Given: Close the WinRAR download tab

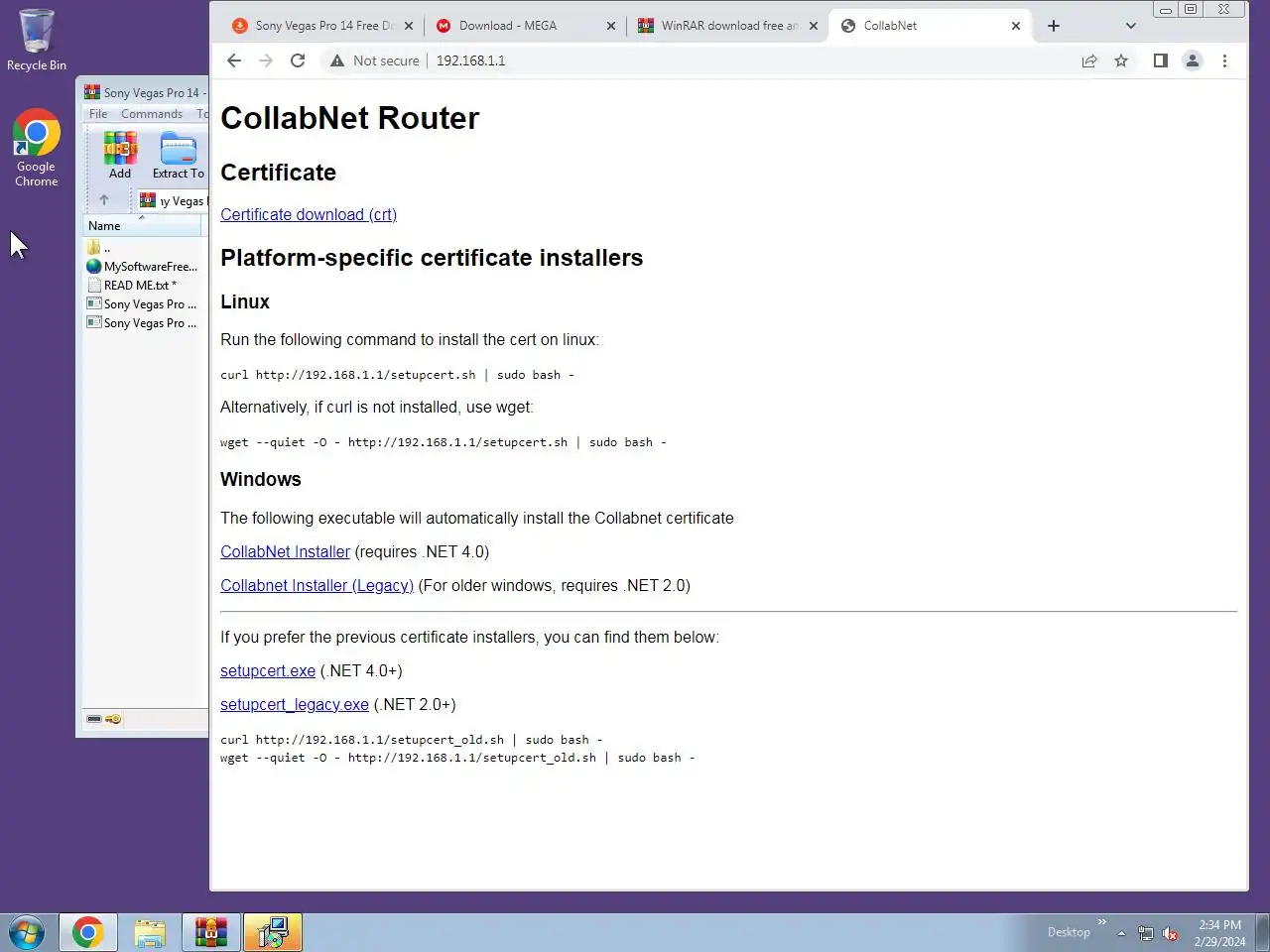Looking at the screenshot, I should [814, 26].
